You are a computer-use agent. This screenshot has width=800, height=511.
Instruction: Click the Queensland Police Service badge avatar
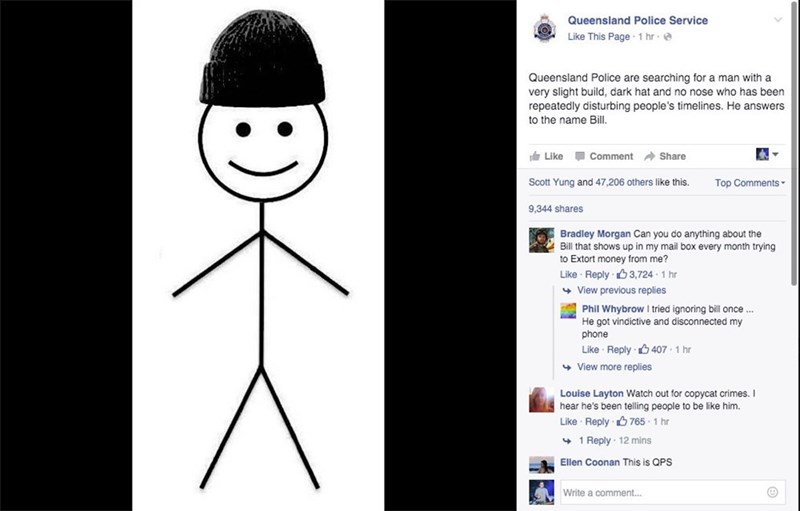[x=544, y=28]
